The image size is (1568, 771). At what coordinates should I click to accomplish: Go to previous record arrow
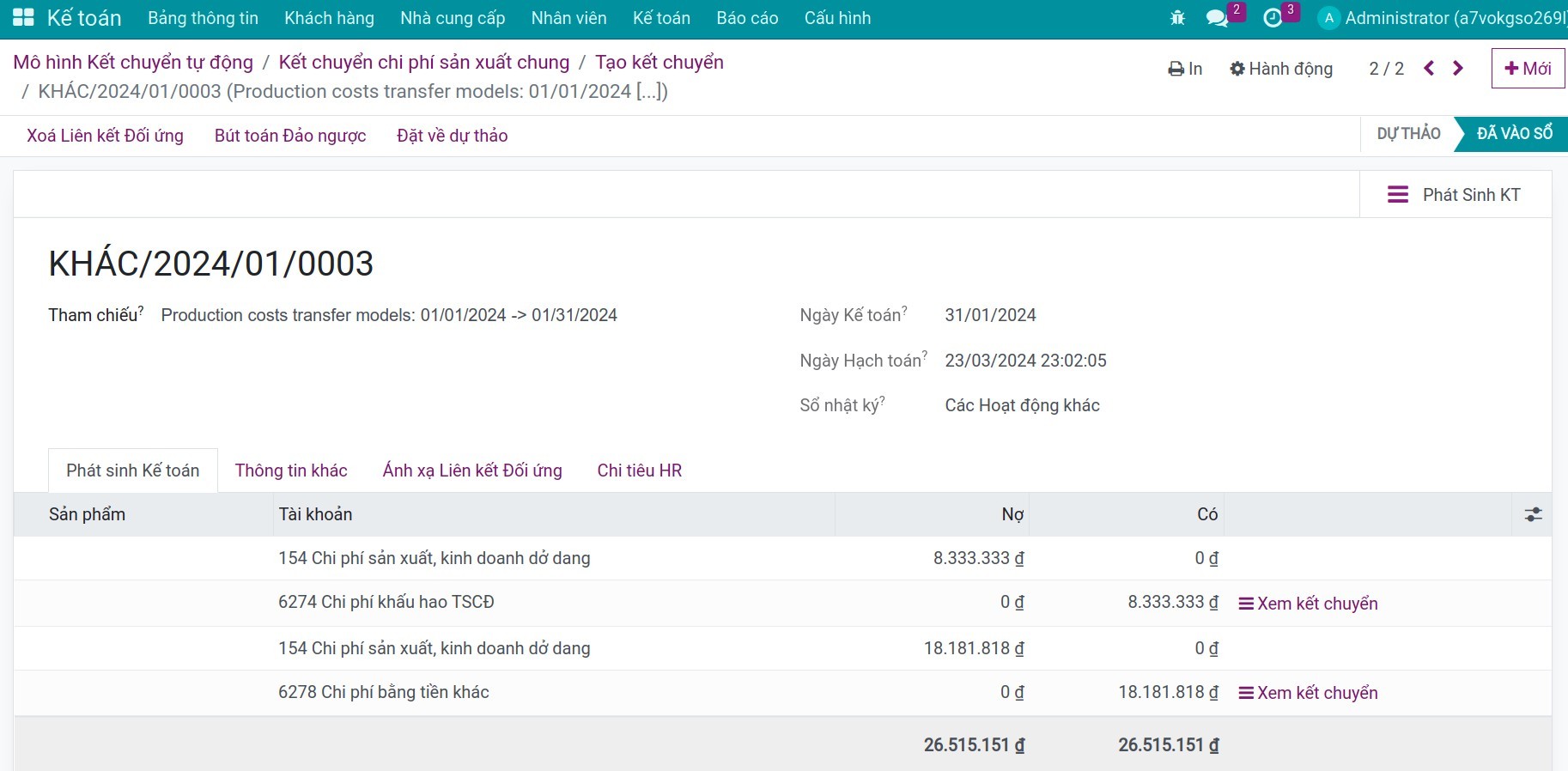click(1429, 69)
